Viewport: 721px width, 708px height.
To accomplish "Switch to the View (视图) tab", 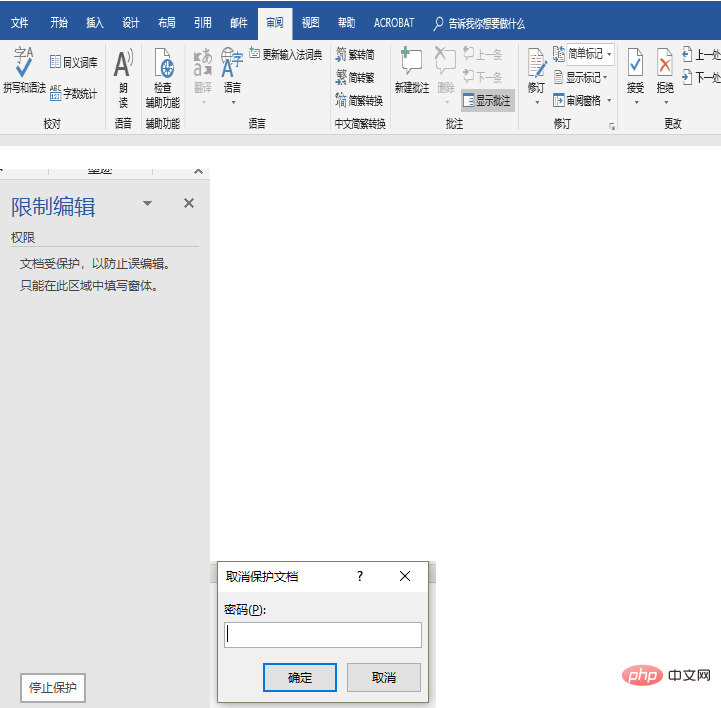I will pos(311,22).
